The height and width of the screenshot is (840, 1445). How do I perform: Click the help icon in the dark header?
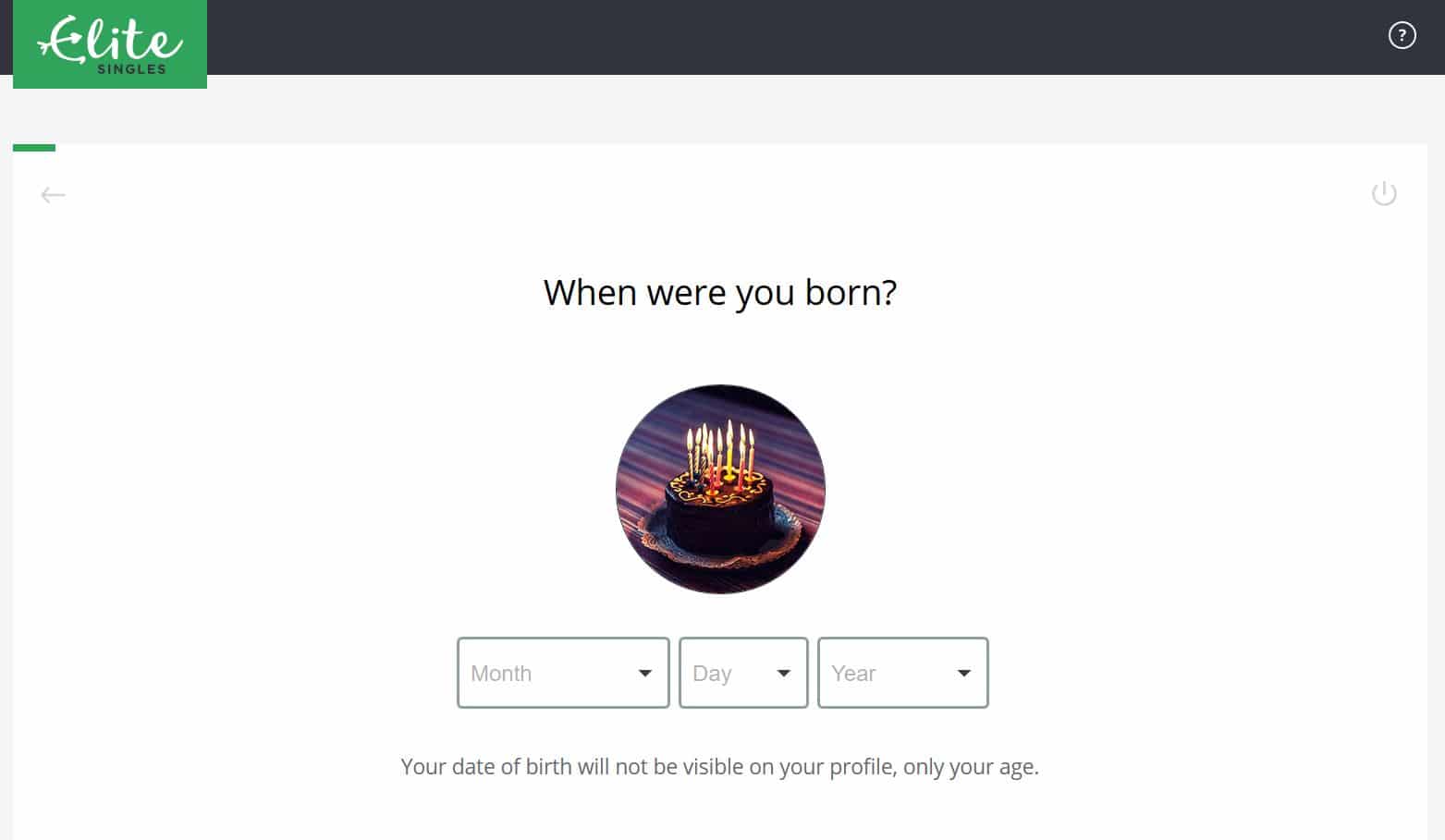point(1402,35)
